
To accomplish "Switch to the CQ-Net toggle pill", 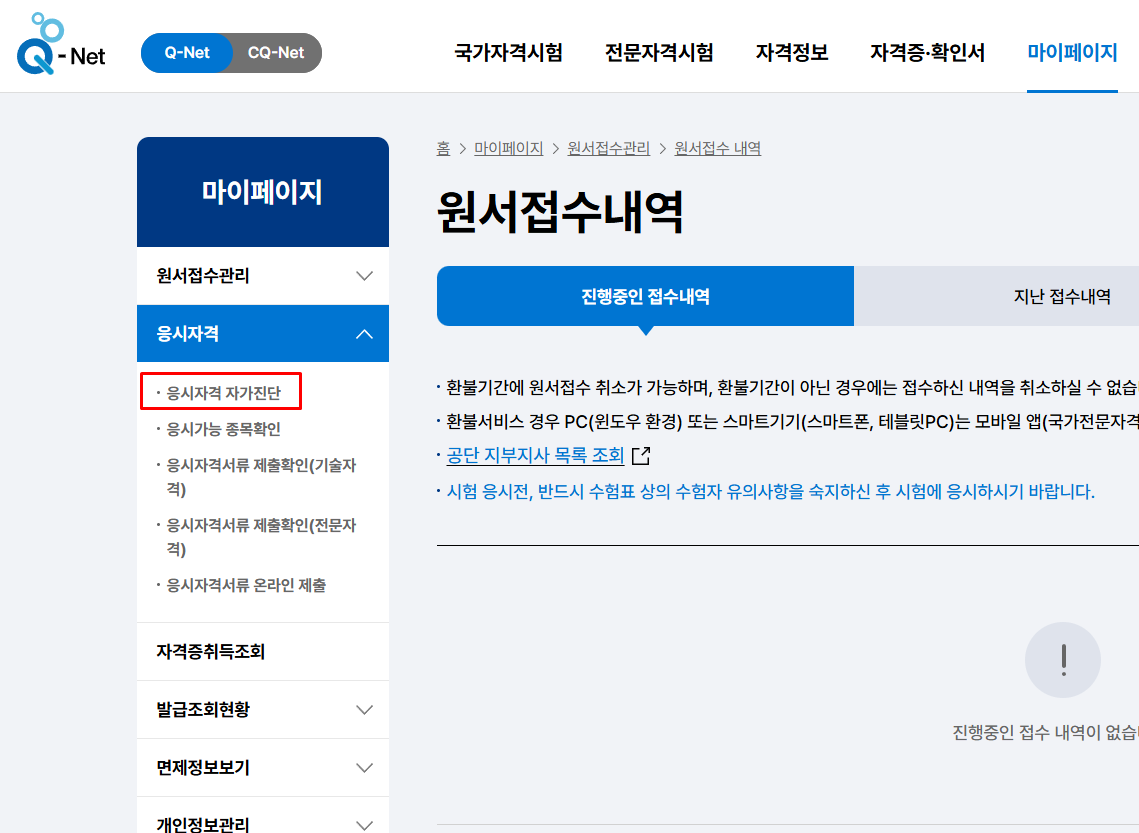I will click(276, 53).
